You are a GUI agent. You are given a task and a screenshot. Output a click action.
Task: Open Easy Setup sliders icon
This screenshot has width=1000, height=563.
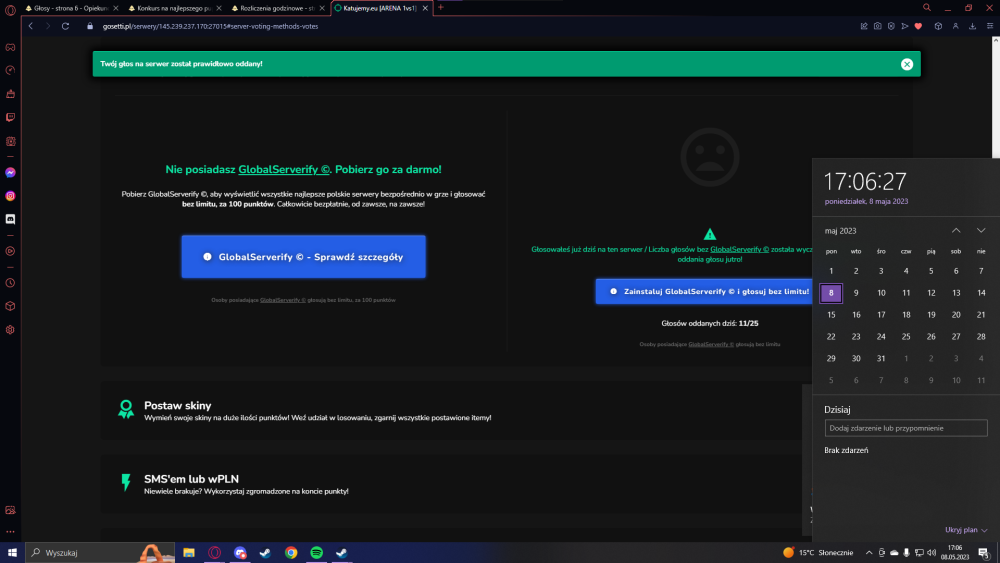point(990,26)
